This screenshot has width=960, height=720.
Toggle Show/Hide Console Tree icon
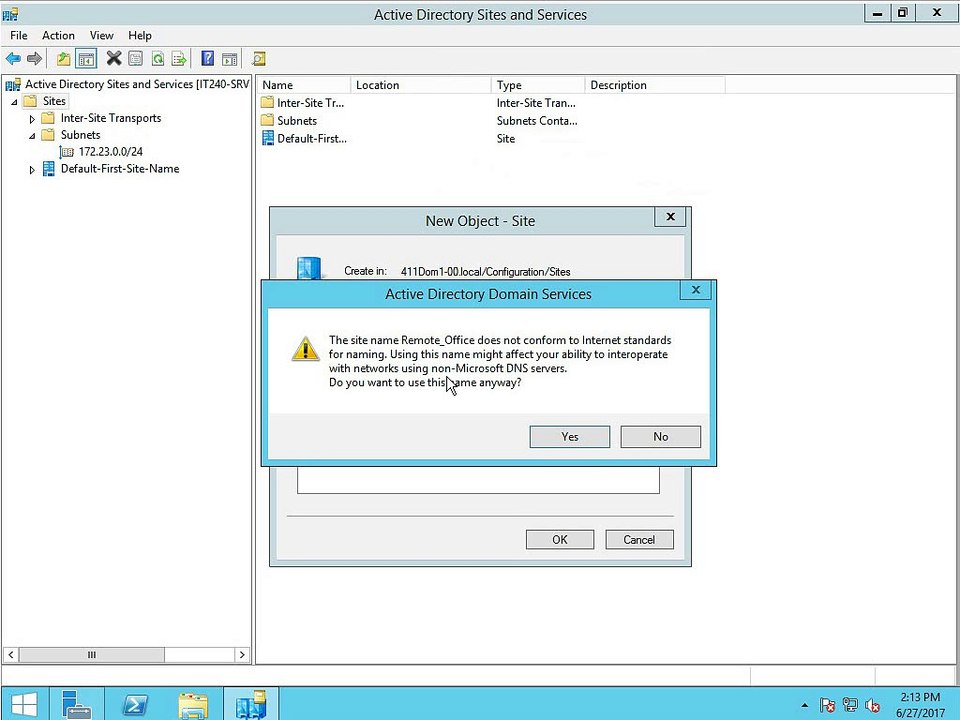pos(86,59)
